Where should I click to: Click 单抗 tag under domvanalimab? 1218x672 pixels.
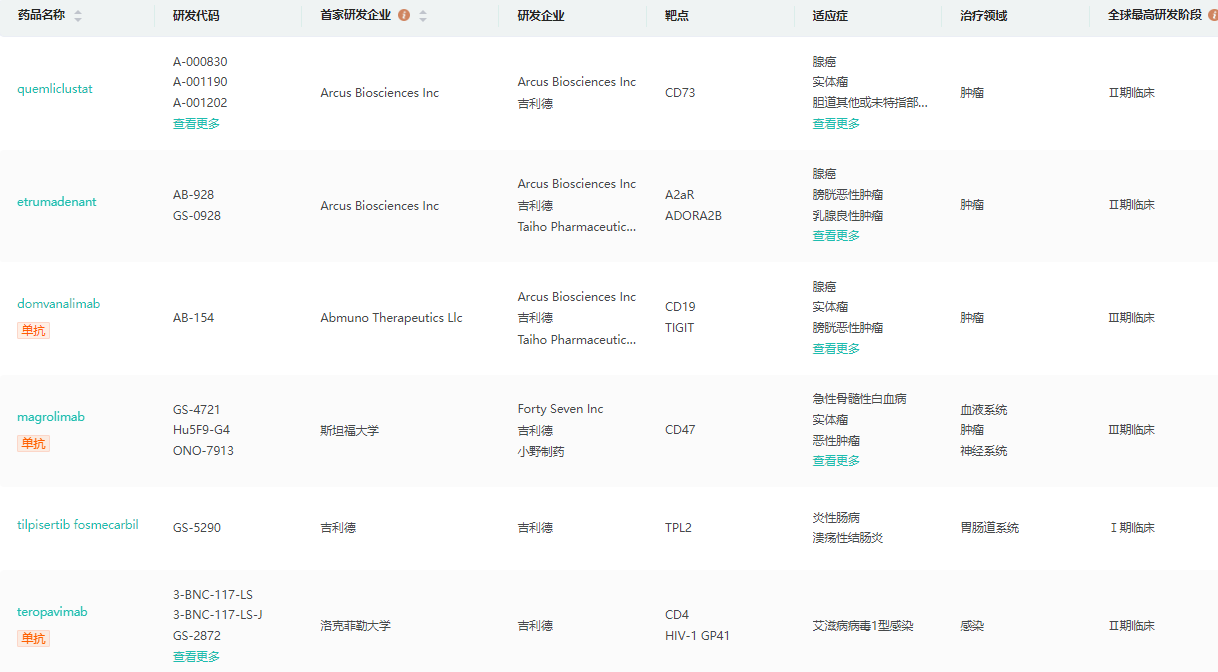[x=33, y=330]
